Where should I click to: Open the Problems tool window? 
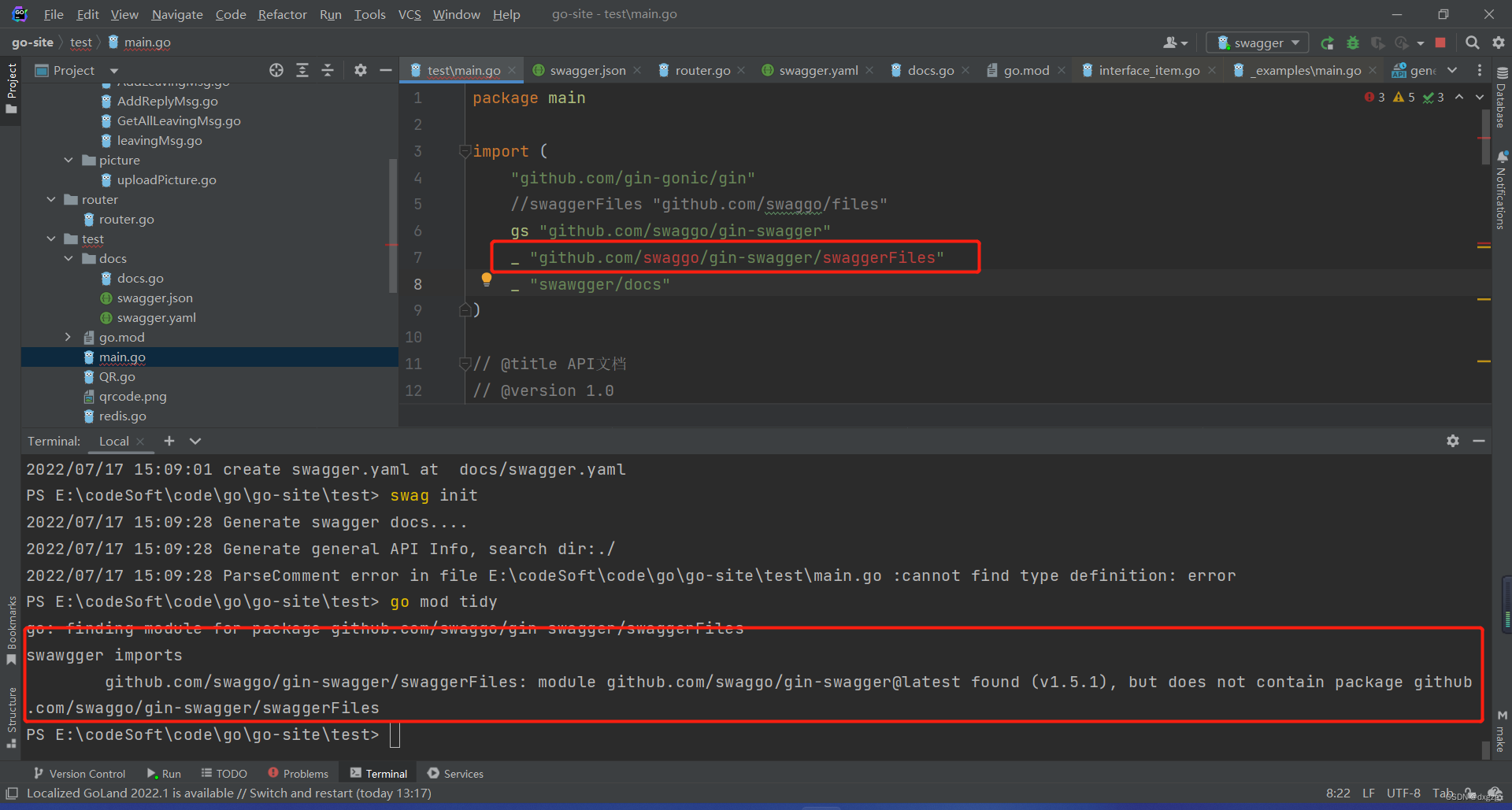[298, 774]
